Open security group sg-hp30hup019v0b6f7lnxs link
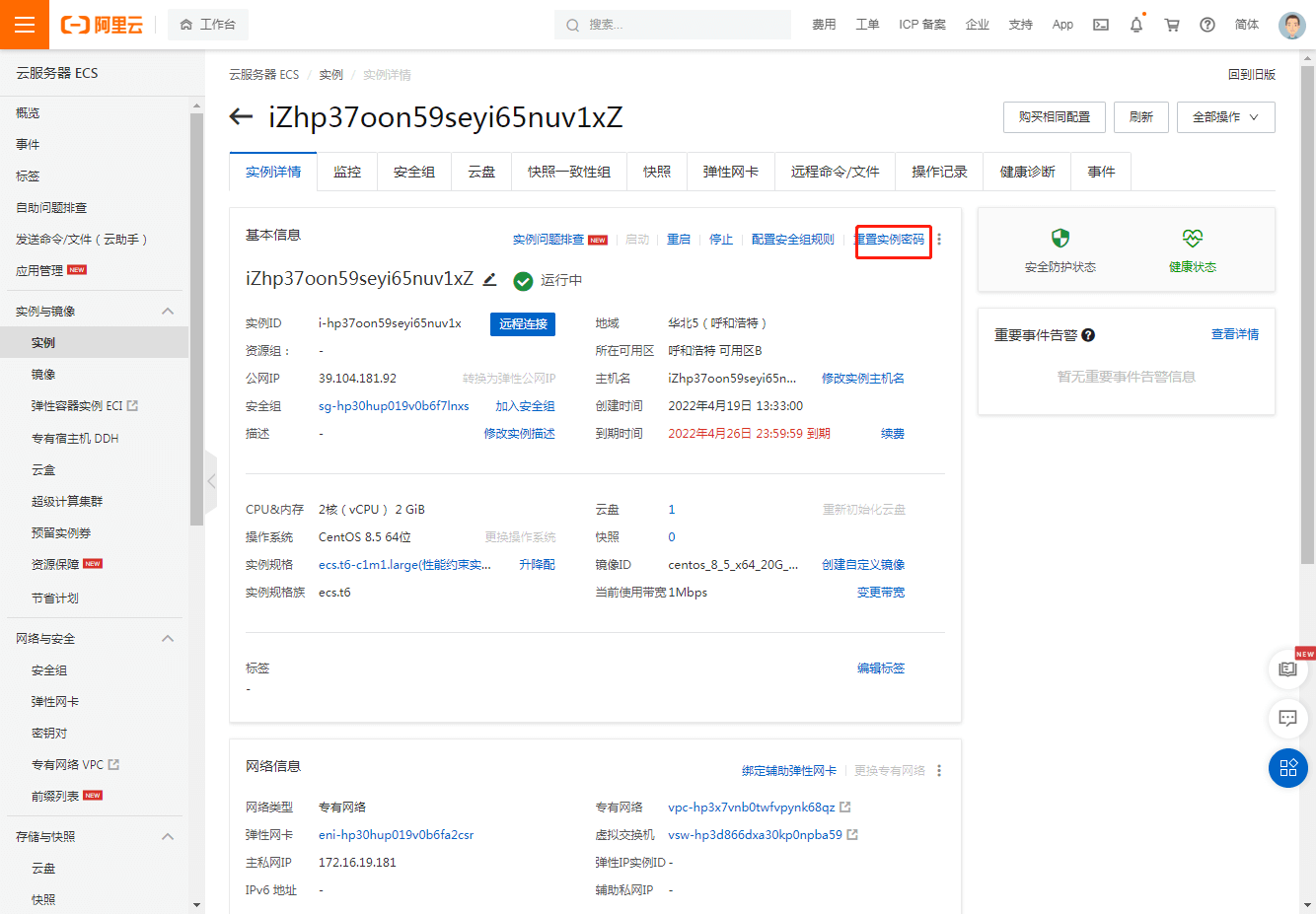The width and height of the screenshot is (1316, 914). 394,406
